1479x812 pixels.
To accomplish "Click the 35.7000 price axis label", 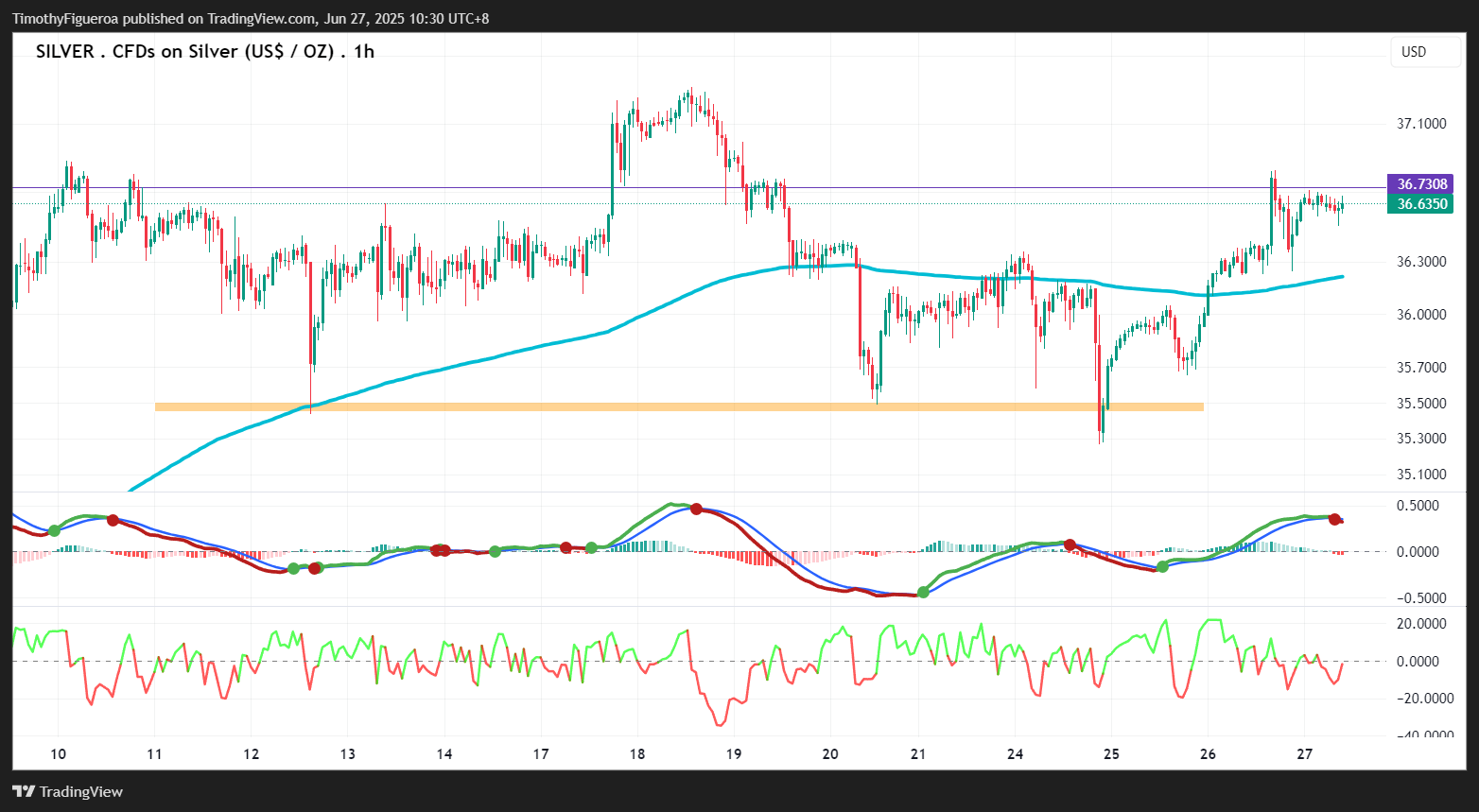I will [x=1421, y=368].
